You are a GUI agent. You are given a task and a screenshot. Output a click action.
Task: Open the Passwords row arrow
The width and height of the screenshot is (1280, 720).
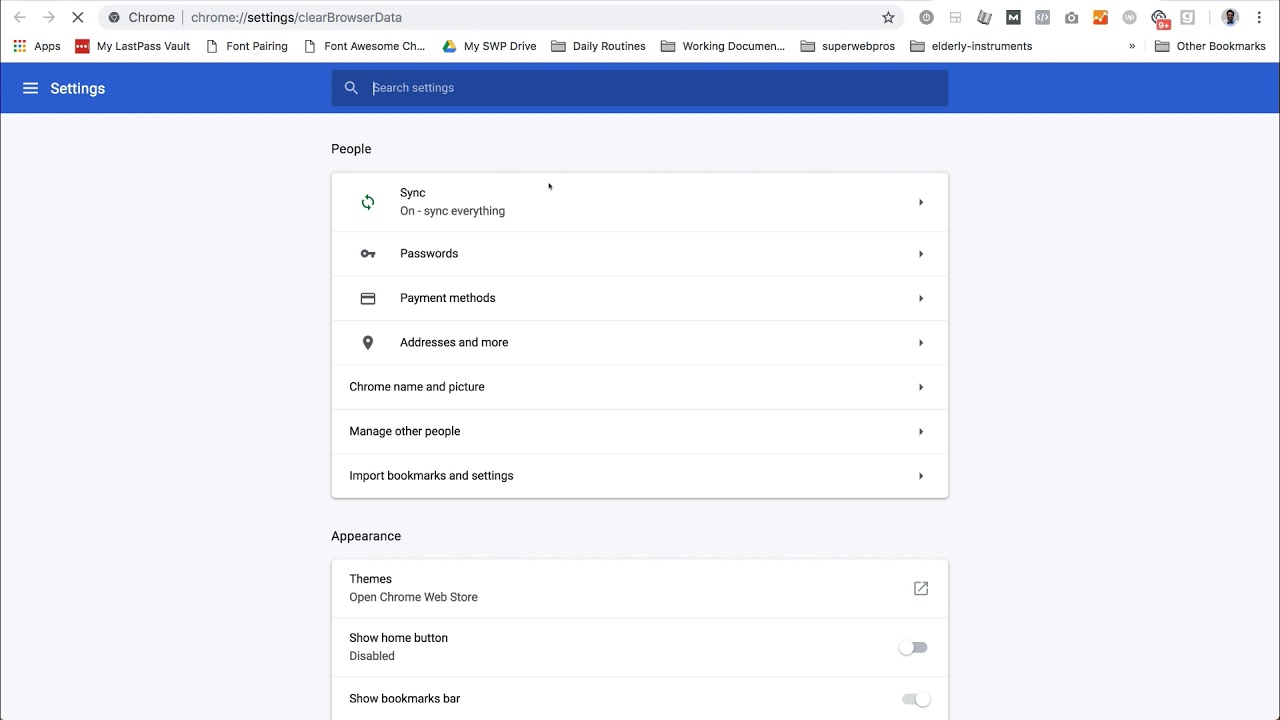click(x=921, y=254)
